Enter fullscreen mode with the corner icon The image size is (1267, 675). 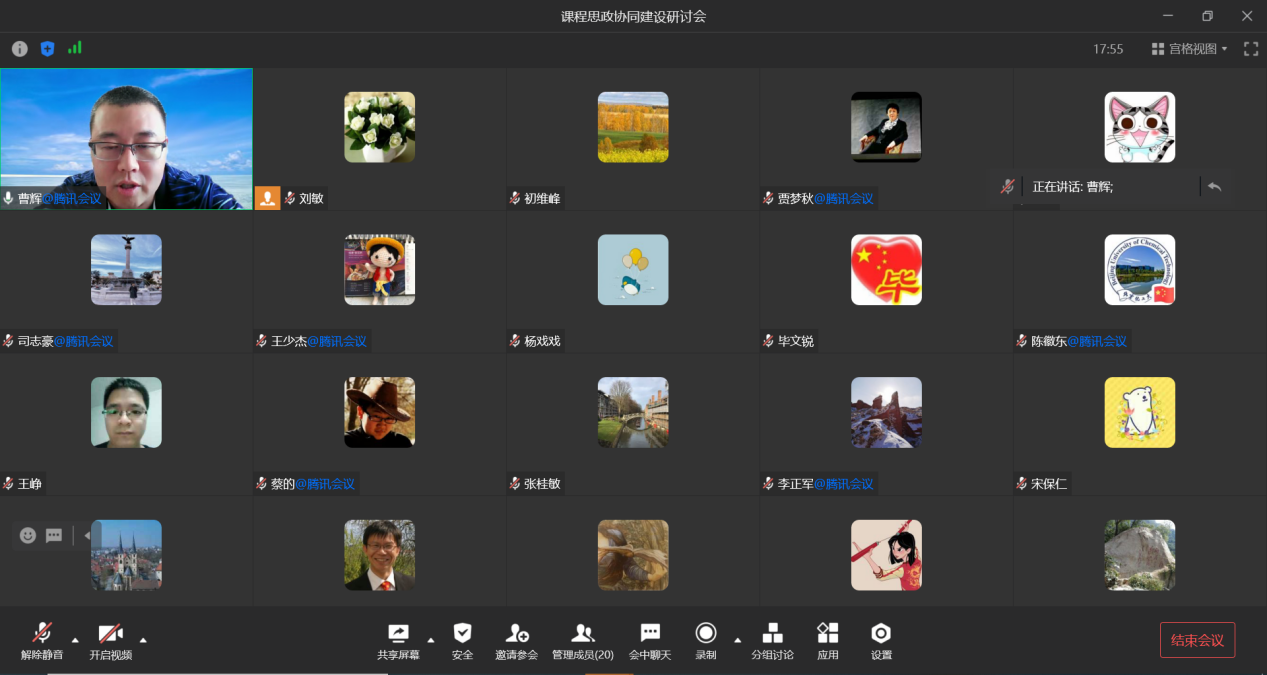tap(1250, 48)
